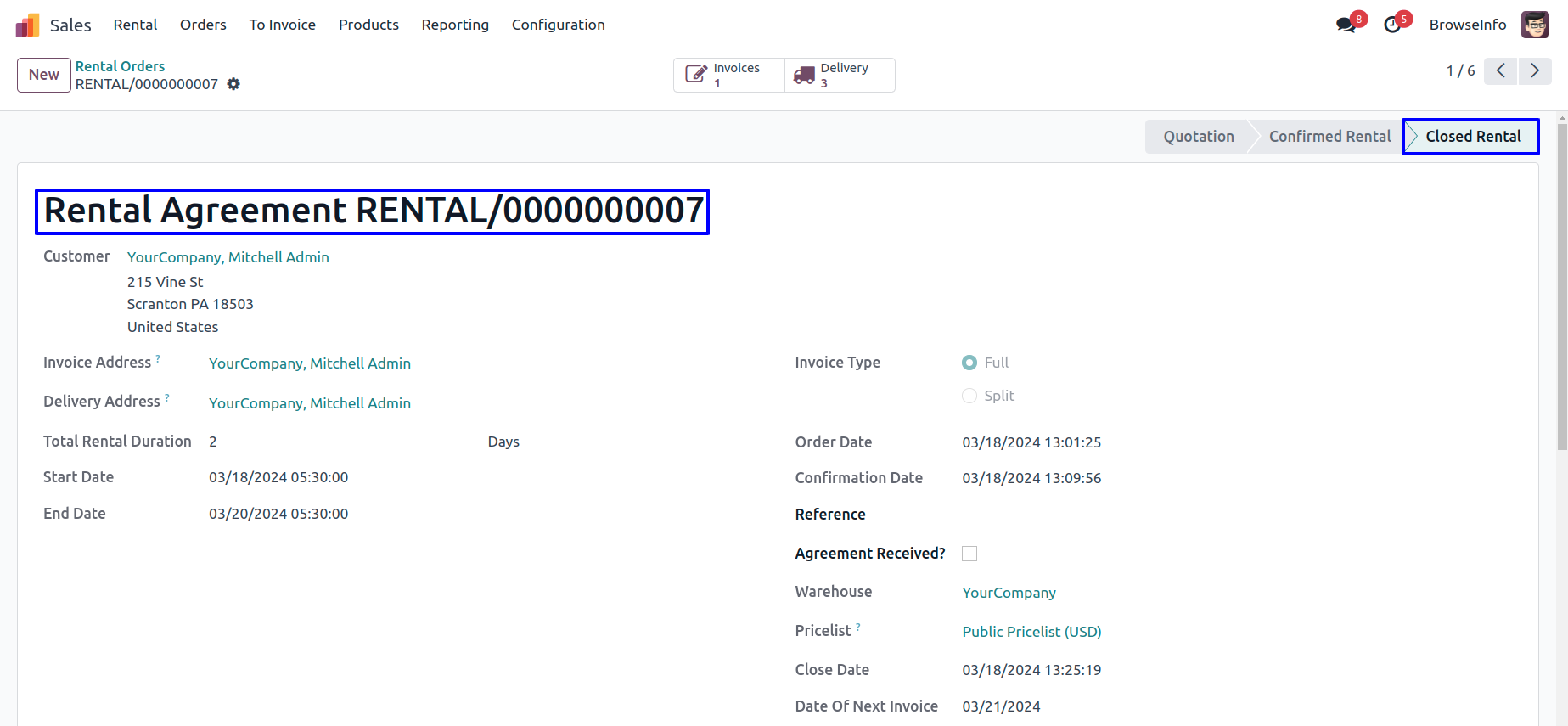Click the End Date value 03/20/2024 05:30:00
The height and width of the screenshot is (726, 1568).
[x=278, y=514]
